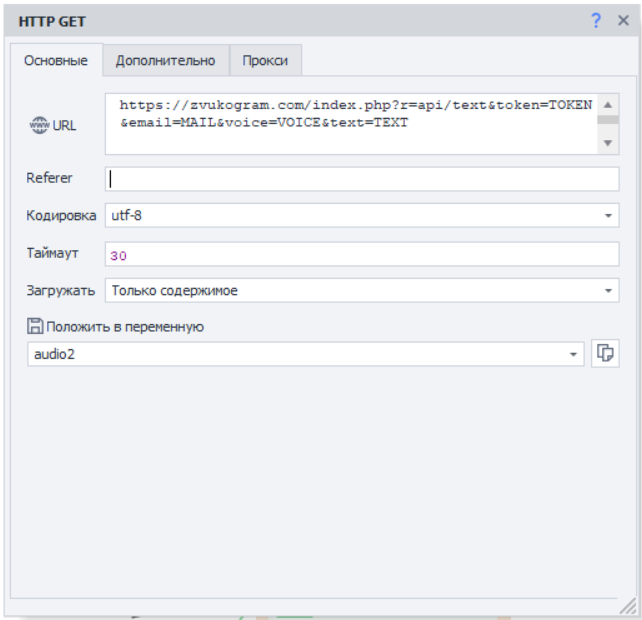Close the HTTP GET dialog

(x=622, y=21)
